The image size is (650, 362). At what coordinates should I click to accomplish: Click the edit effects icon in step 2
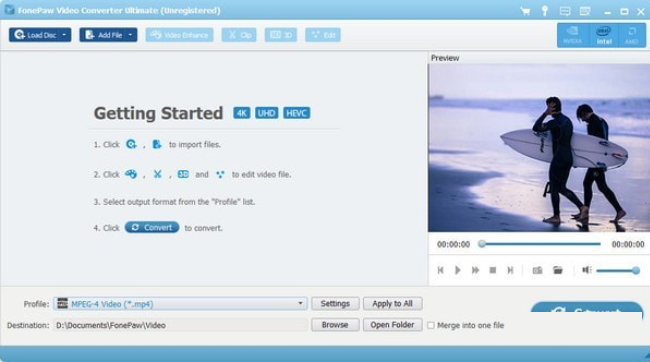click(220, 175)
